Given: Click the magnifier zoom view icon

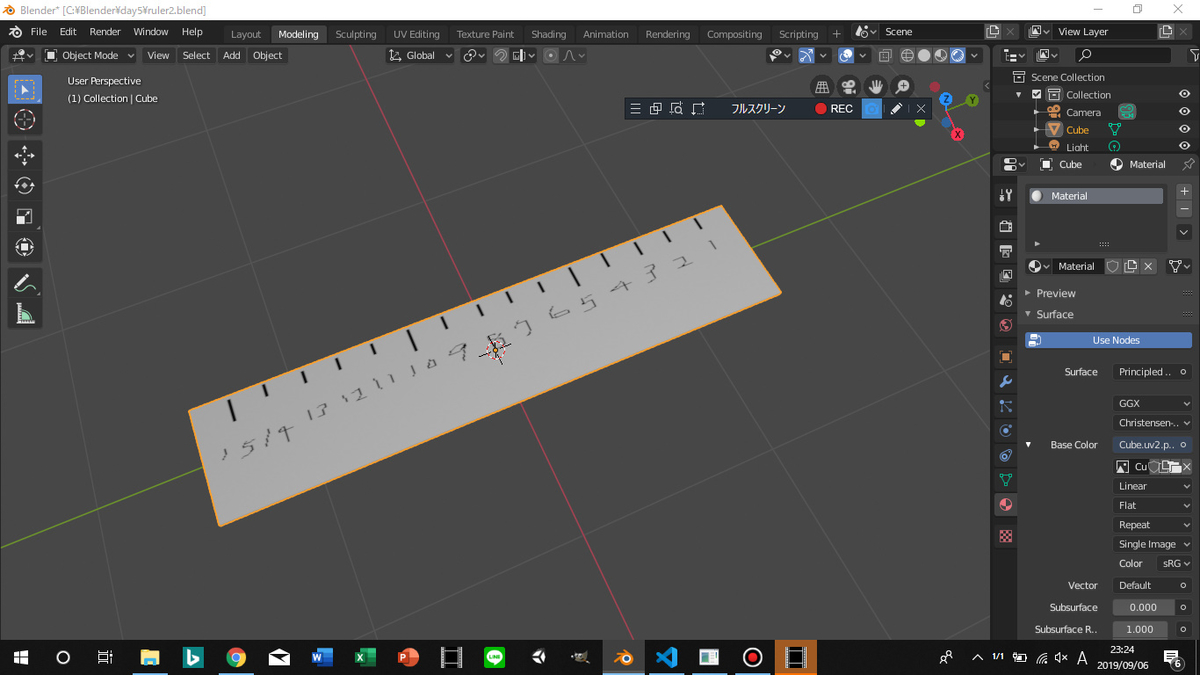Looking at the screenshot, I should coord(902,87).
